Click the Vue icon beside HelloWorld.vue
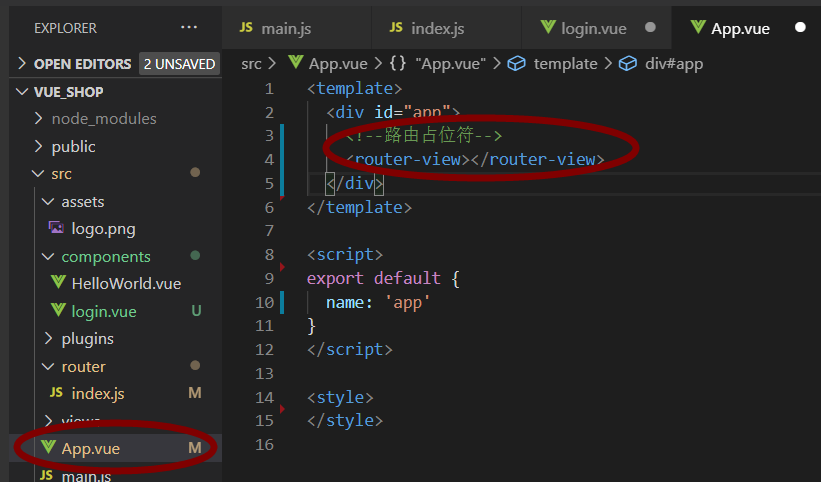 coord(58,282)
